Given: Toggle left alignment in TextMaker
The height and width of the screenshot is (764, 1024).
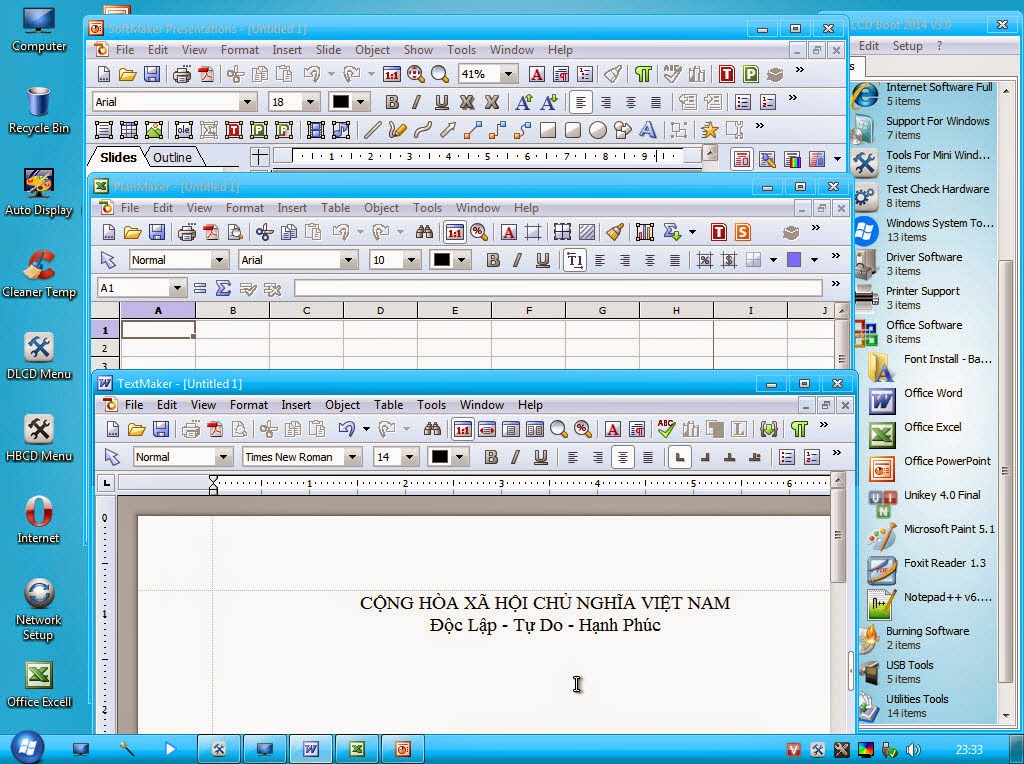Looking at the screenshot, I should click(573, 457).
